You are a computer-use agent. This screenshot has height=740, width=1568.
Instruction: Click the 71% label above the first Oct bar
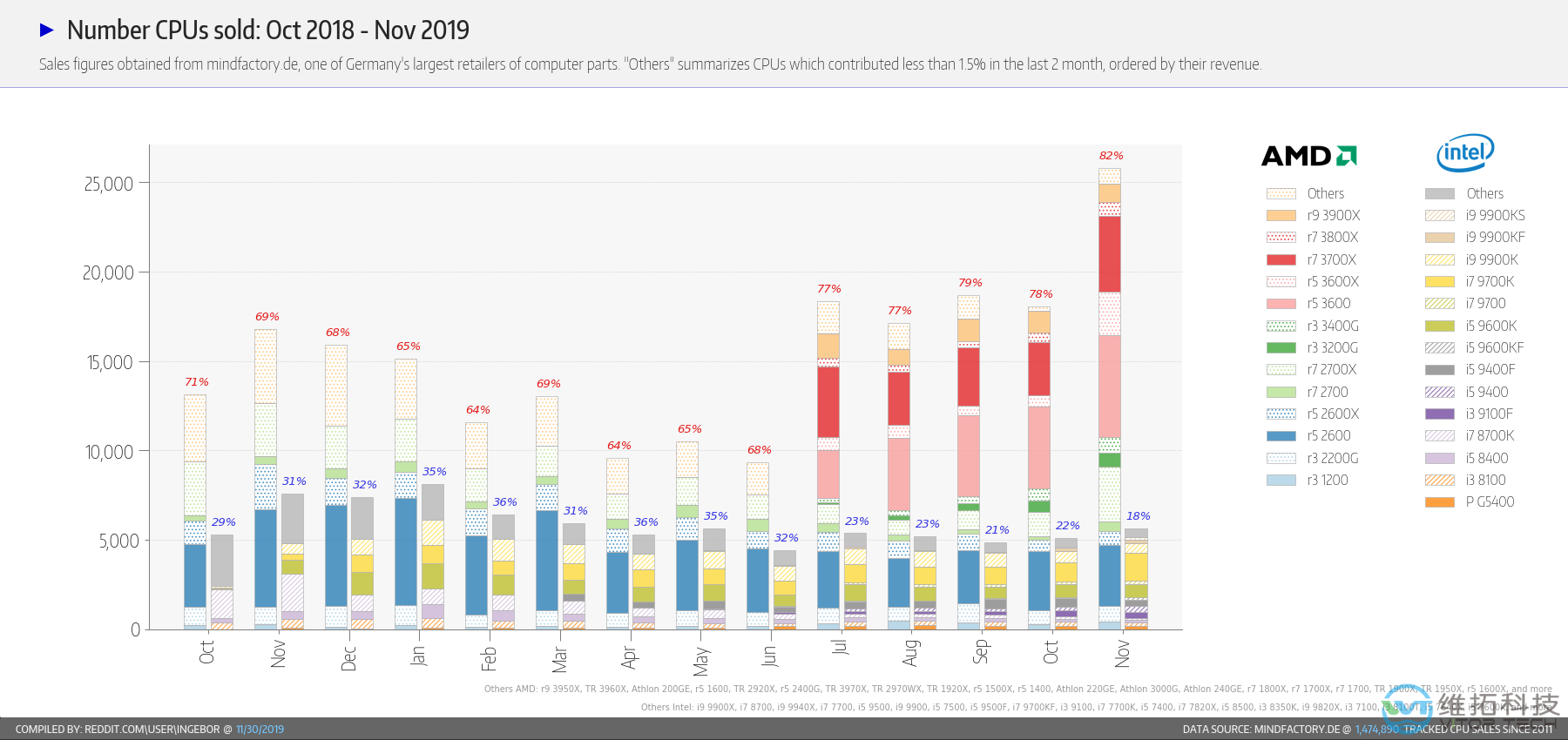pyautogui.click(x=197, y=382)
